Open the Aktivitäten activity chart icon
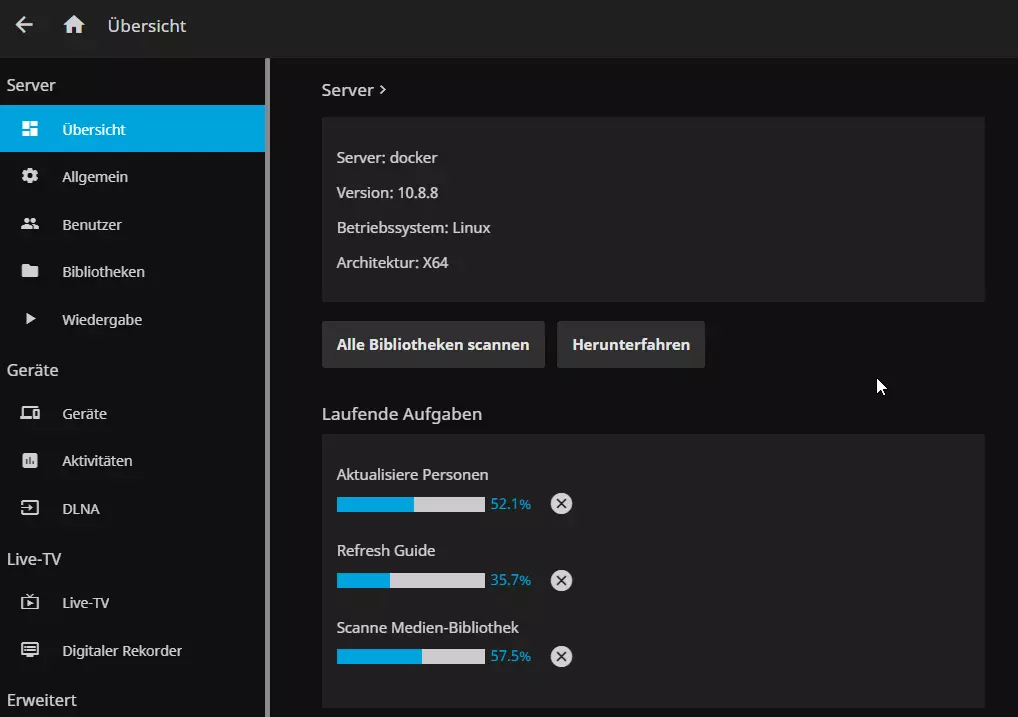Screen dimensions: 1018x717 click(x=28, y=460)
